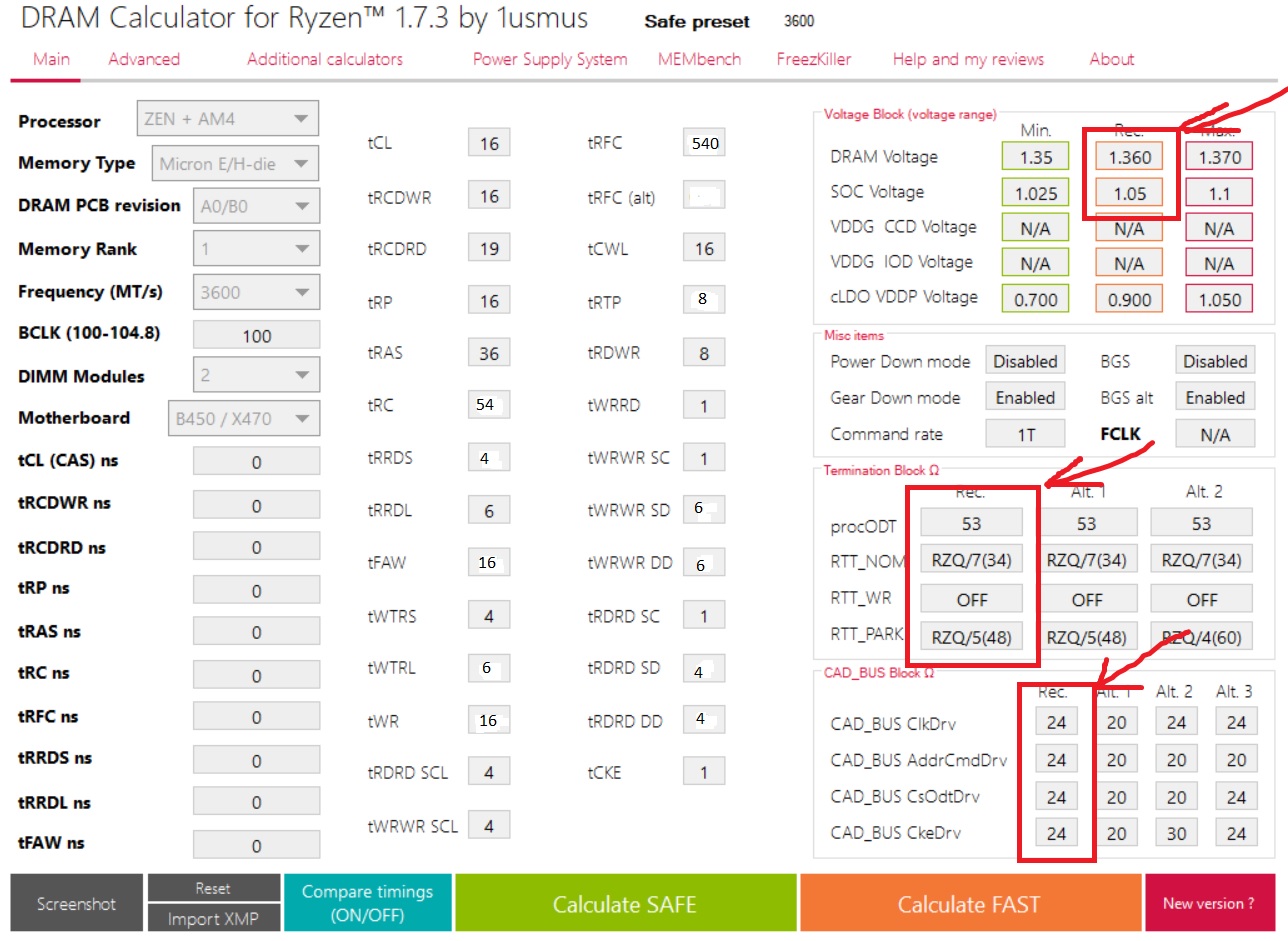The height and width of the screenshot is (941, 1288).
Task: Open the Memory Rank dropdown
Action: point(255,249)
